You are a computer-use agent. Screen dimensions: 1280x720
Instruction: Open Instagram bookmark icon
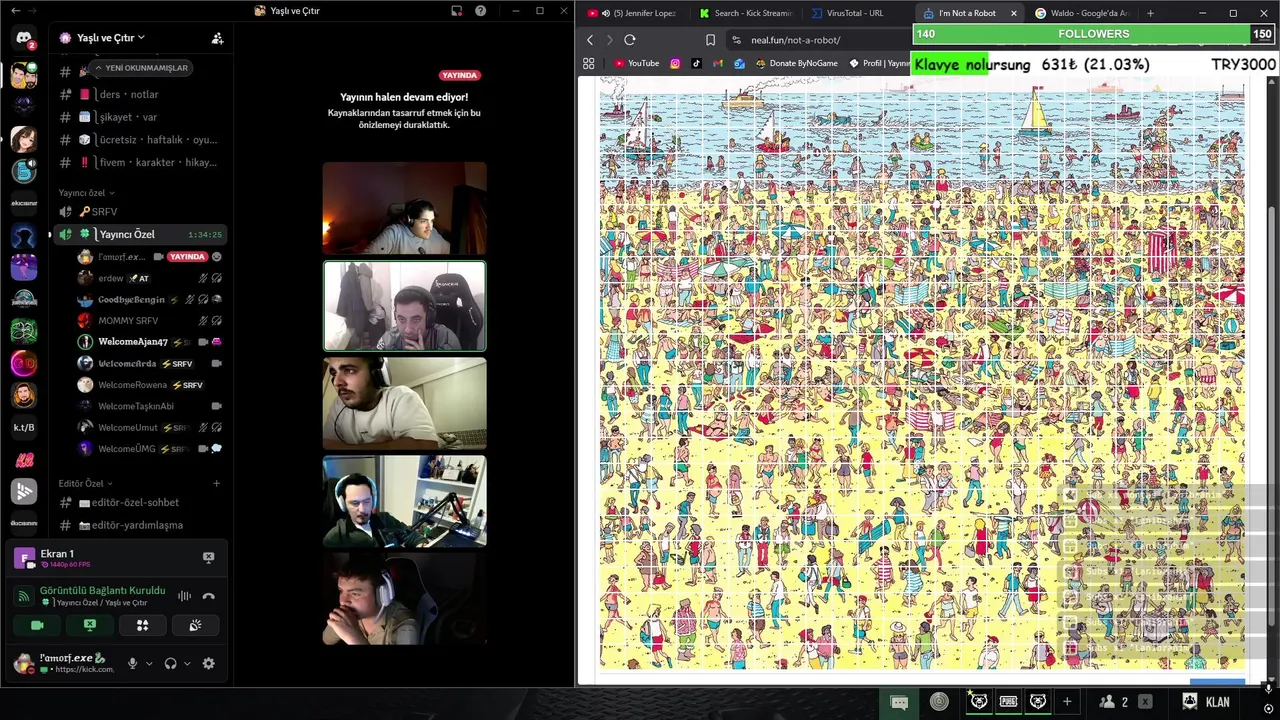pyautogui.click(x=675, y=63)
